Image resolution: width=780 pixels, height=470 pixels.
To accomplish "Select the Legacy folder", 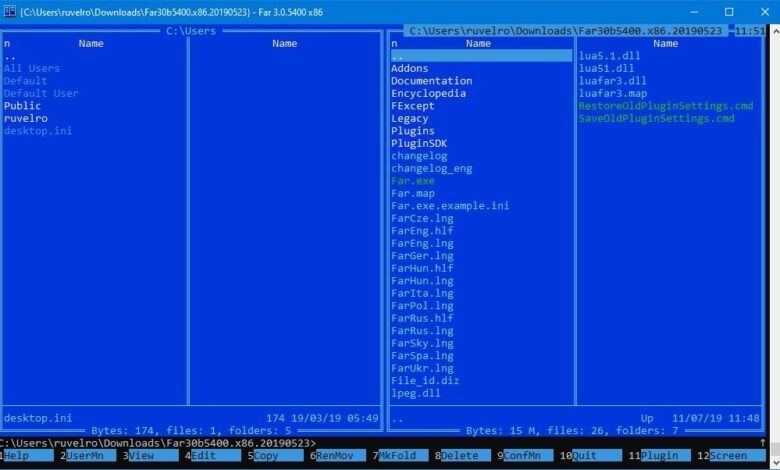I will click(409, 118).
